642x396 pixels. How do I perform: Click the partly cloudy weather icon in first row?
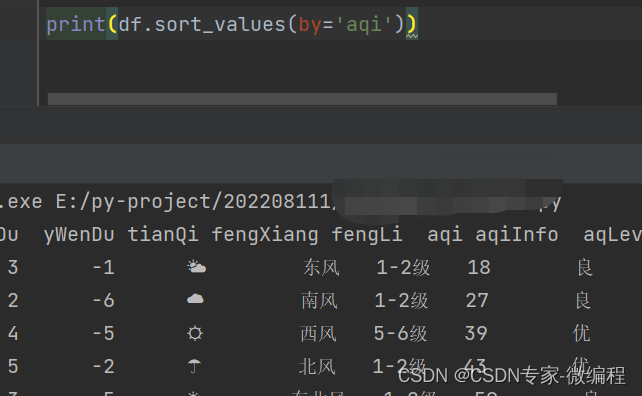pos(197,267)
